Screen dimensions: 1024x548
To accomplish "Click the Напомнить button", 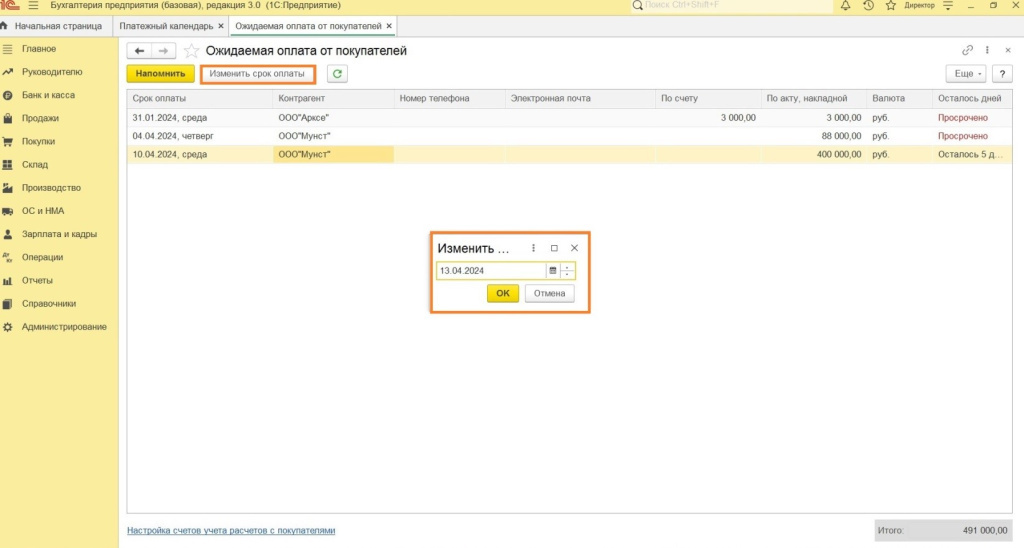I will pyautogui.click(x=160, y=74).
